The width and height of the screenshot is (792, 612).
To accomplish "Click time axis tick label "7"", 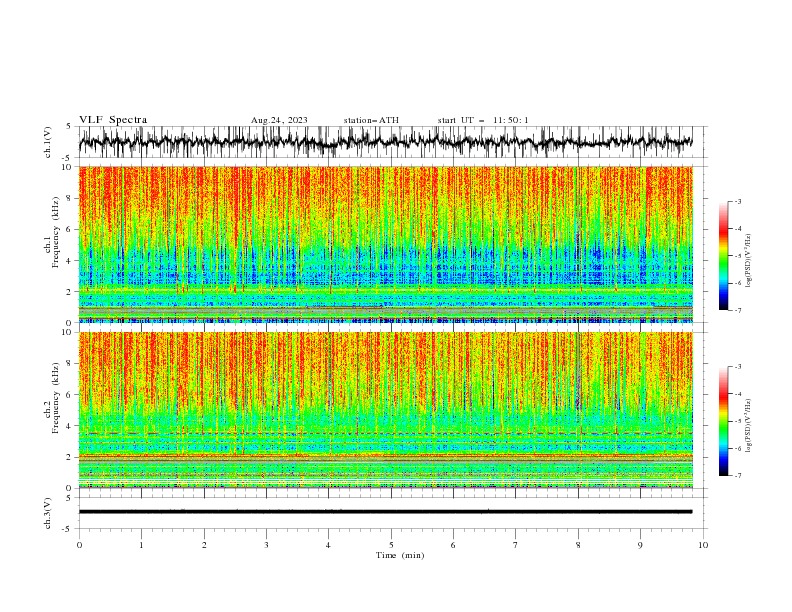I will (516, 545).
